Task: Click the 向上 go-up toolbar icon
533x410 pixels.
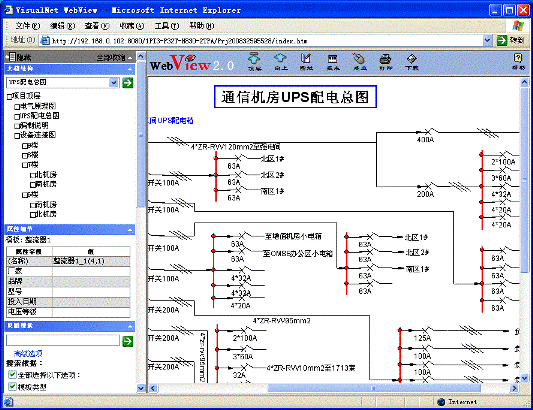Action: tap(280, 62)
